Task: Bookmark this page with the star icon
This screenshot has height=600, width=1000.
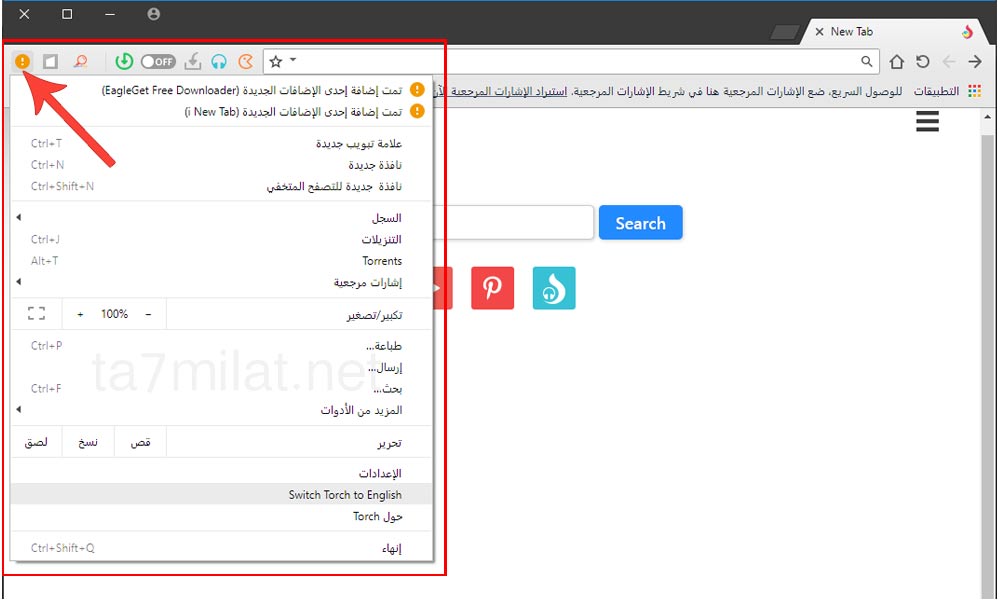Action: click(x=276, y=61)
